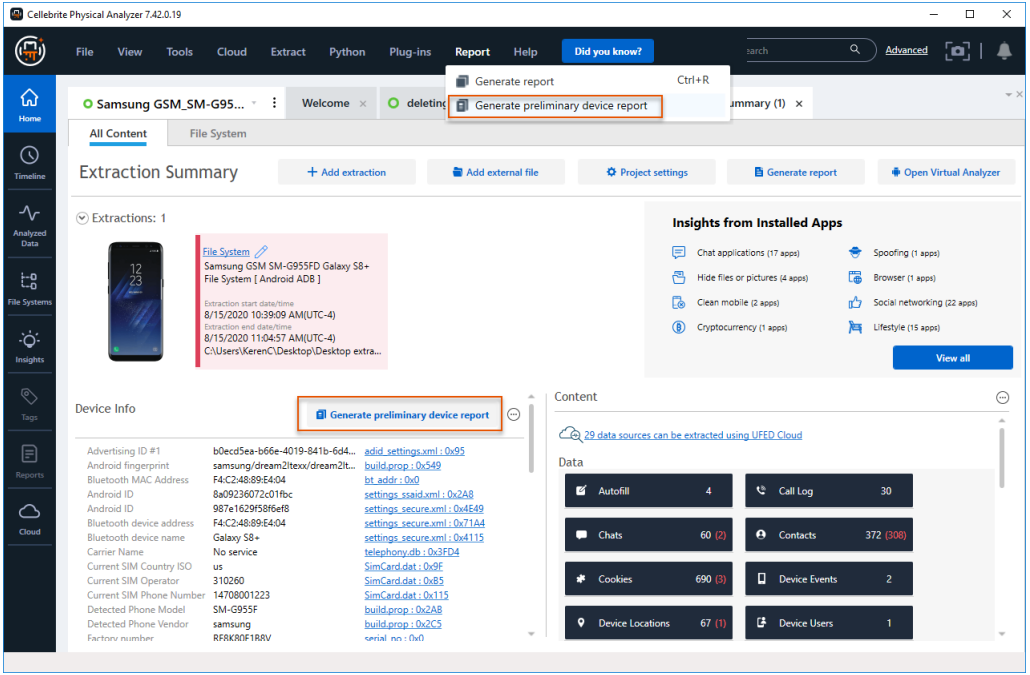Click the Add external file button
The height and width of the screenshot is (675, 1030).
[496, 172]
